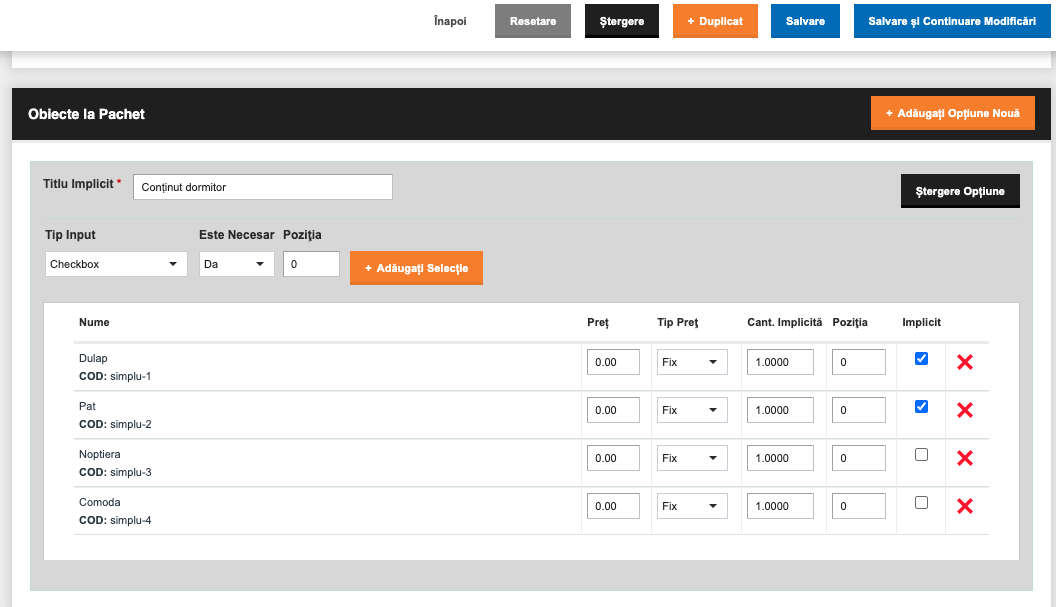Click the Preț field for Pat
1056x607 pixels.
tap(613, 410)
